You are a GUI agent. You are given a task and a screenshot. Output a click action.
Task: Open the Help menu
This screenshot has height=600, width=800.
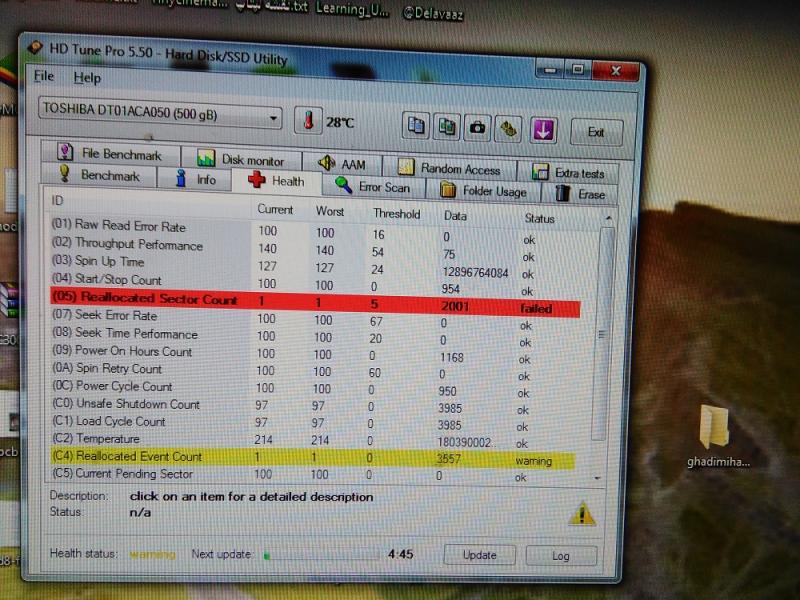pyautogui.click(x=87, y=78)
